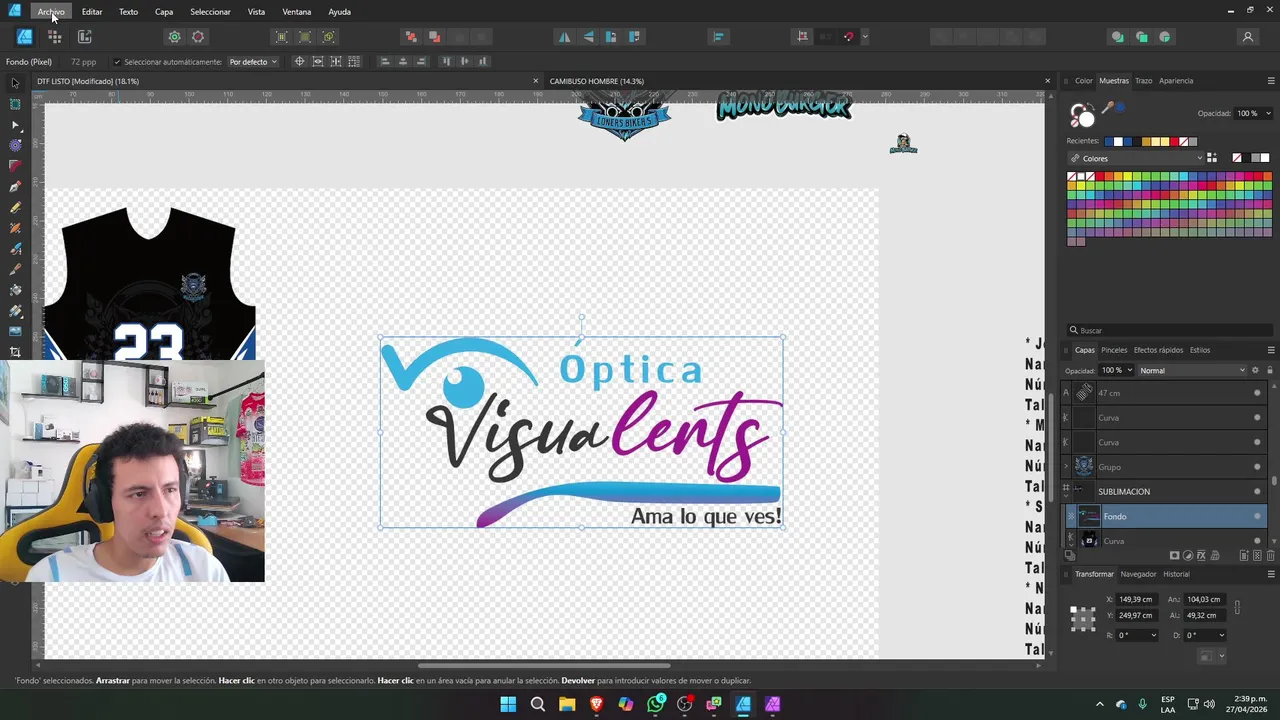Click the transform origin crosshair icon
1280x720 pixels.
[298, 62]
